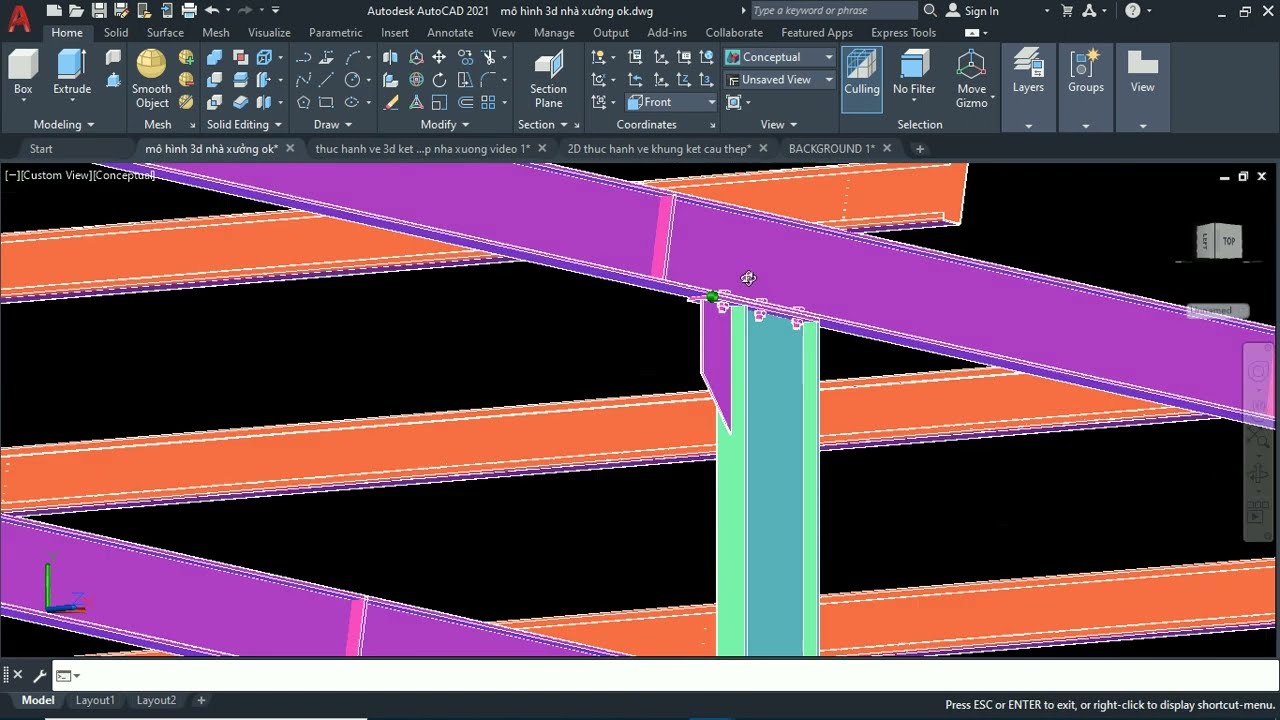Image resolution: width=1280 pixels, height=720 pixels.
Task: Open the Annotate ribbon tab
Action: click(x=450, y=33)
